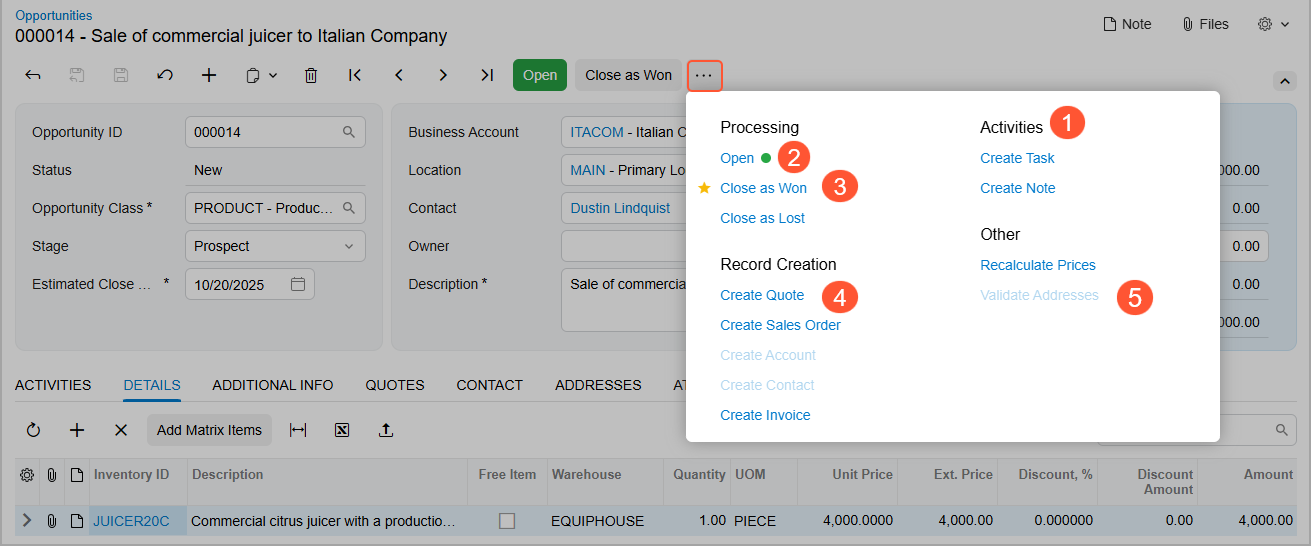Select Close as Lost menu item
This screenshot has width=1311, height=546.
click(762, 218)
